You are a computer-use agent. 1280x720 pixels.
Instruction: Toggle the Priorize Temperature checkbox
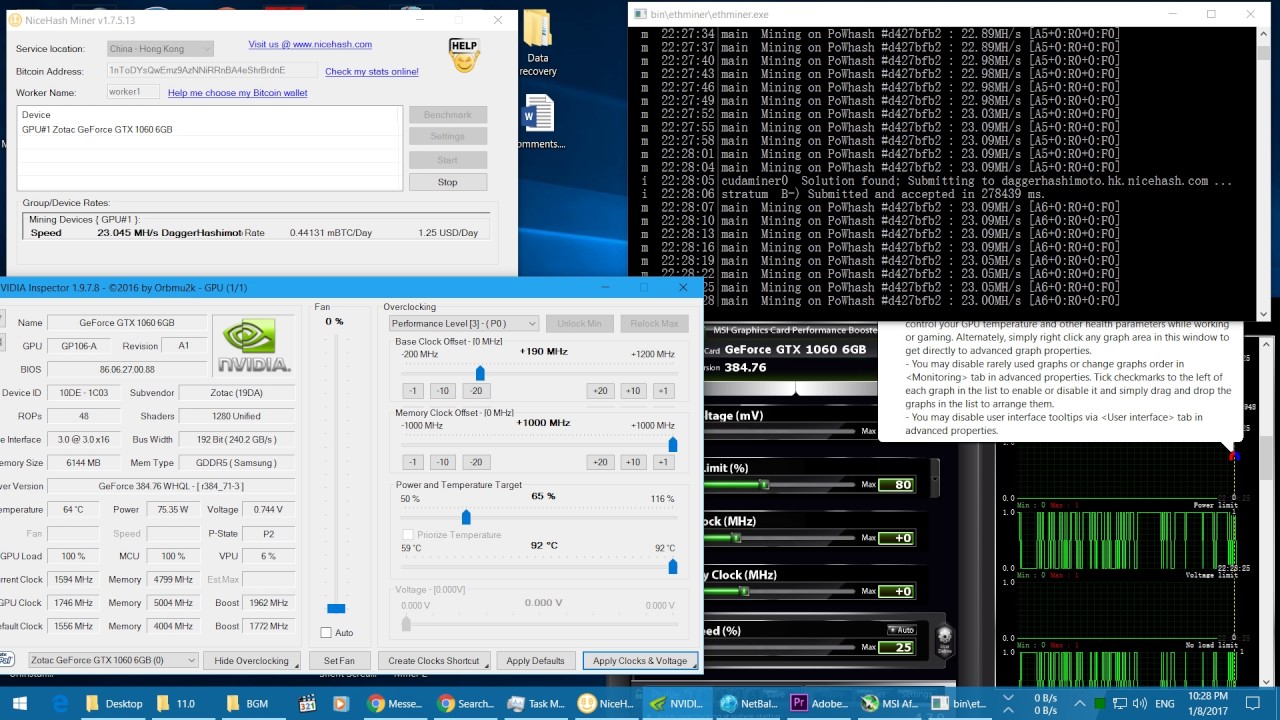pyautogui.click(x=408, y=535)
